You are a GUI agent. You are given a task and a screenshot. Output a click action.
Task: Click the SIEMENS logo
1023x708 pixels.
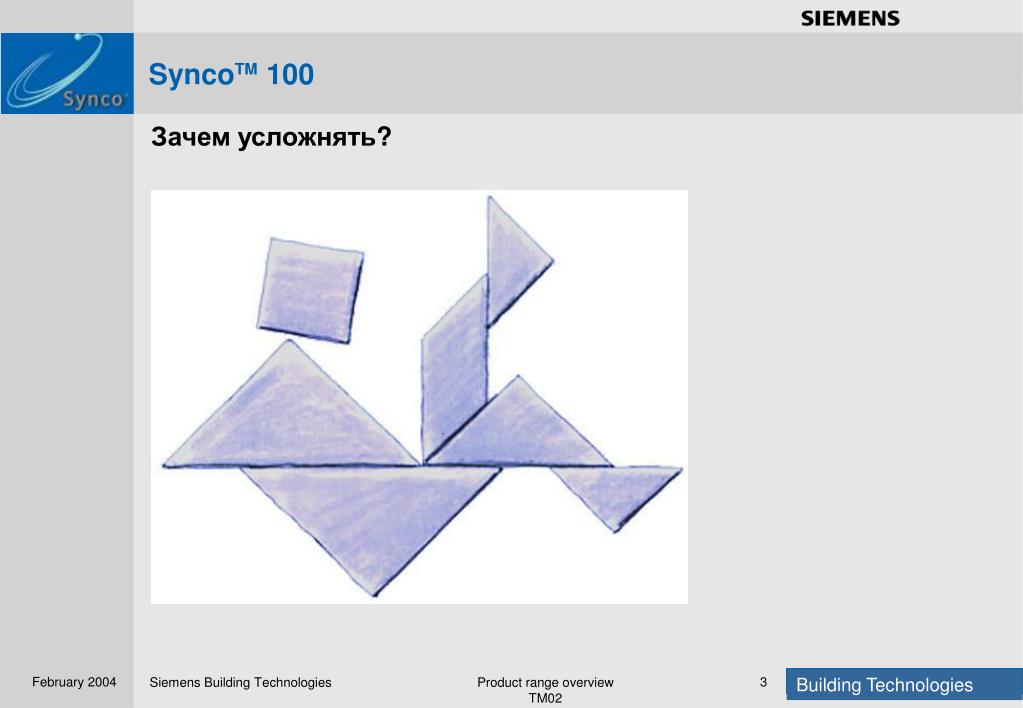click(850, 19)
